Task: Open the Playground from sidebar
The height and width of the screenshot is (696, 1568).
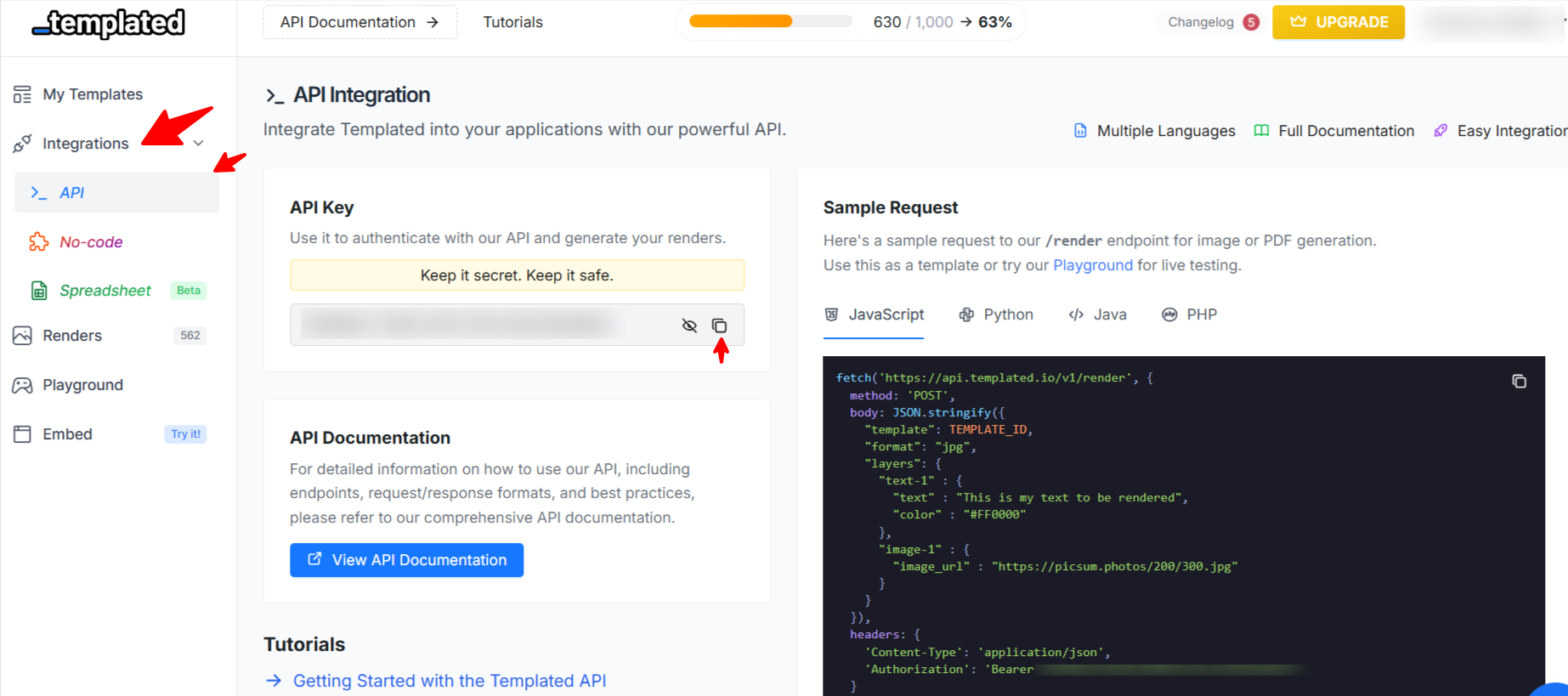Action: pyautogui.click(x=82, y=385)
